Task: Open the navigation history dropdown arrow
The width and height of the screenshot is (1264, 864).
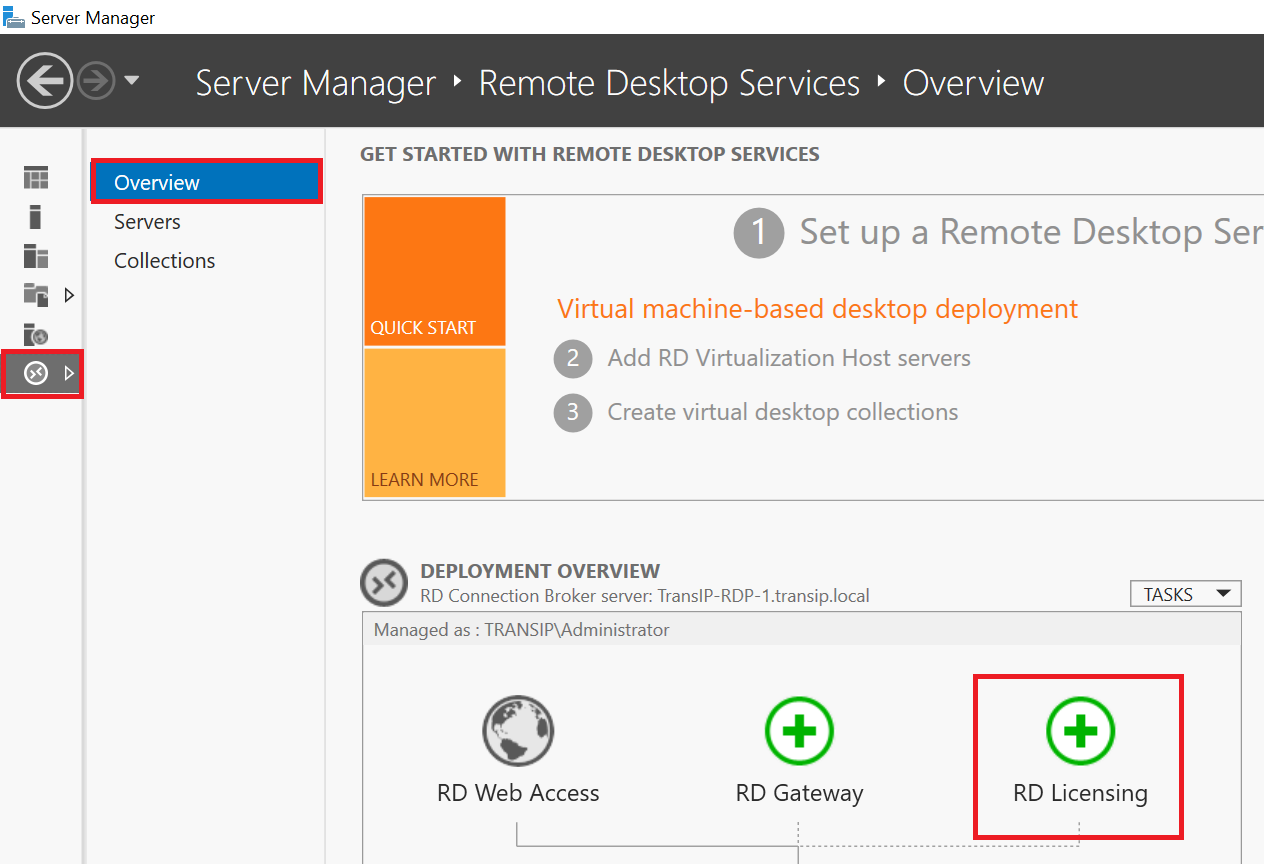Action: 131,81
